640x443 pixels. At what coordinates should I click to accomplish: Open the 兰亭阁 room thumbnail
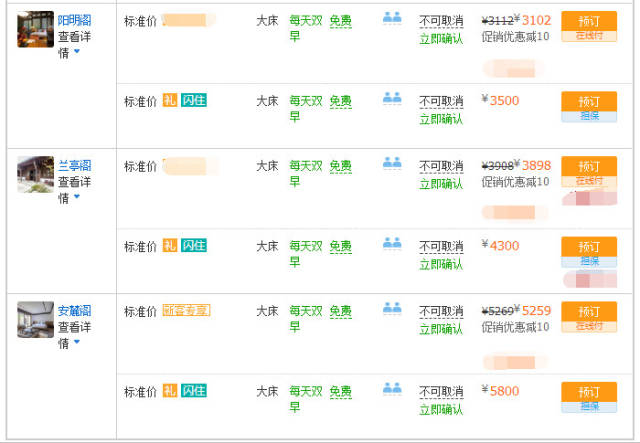tap(35, 174)
